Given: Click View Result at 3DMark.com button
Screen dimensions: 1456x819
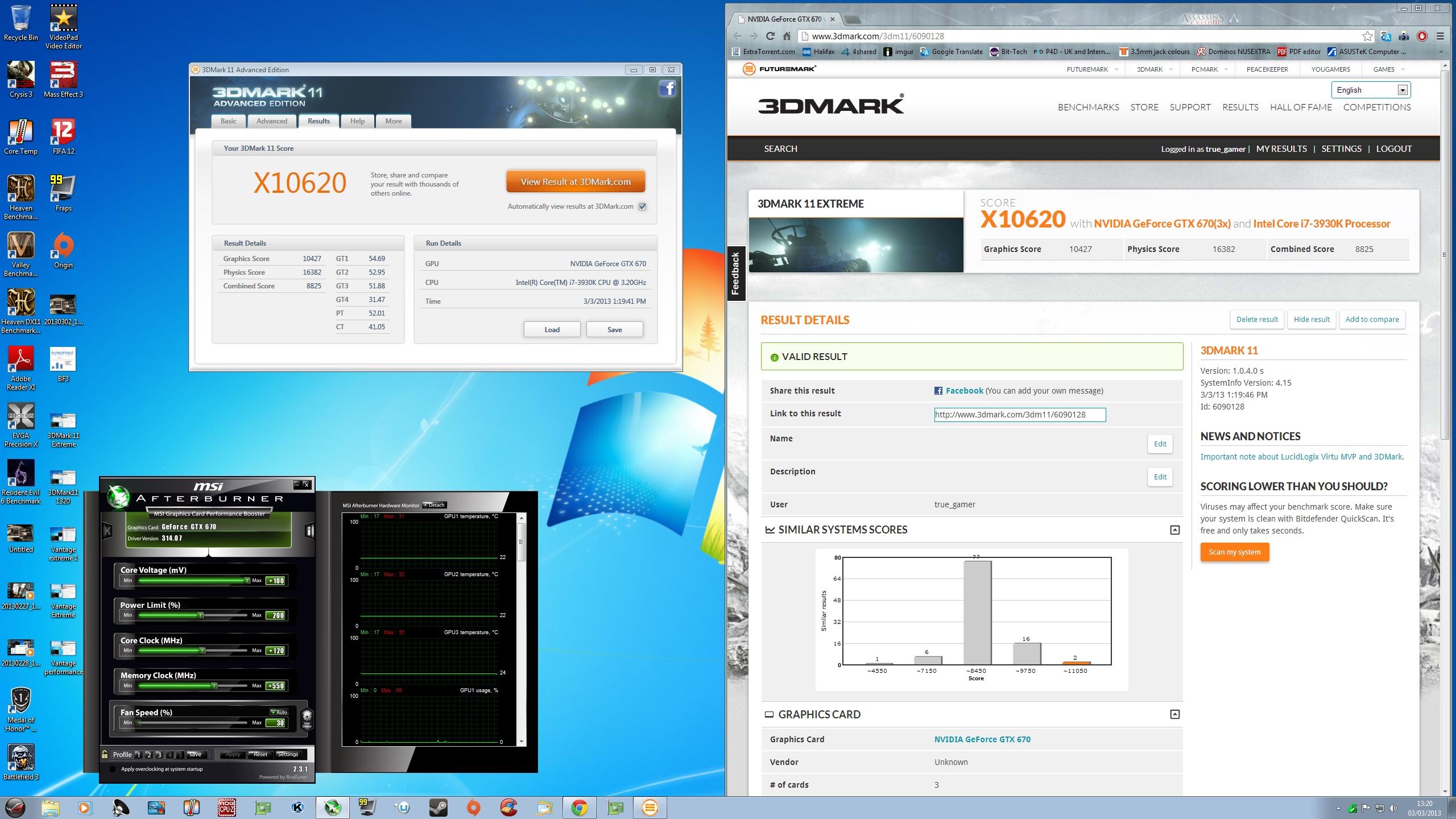Looking at the screenshot, I should coord(576,182).
